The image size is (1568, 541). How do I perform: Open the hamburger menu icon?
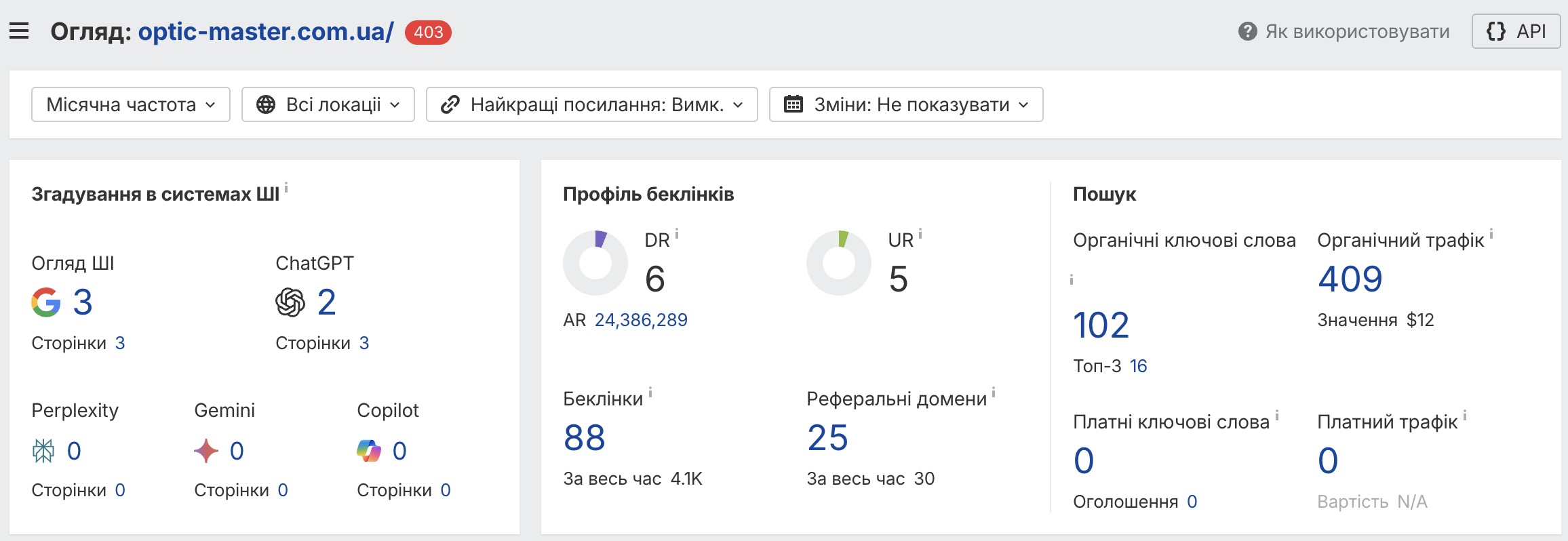[x=19, y=31]
